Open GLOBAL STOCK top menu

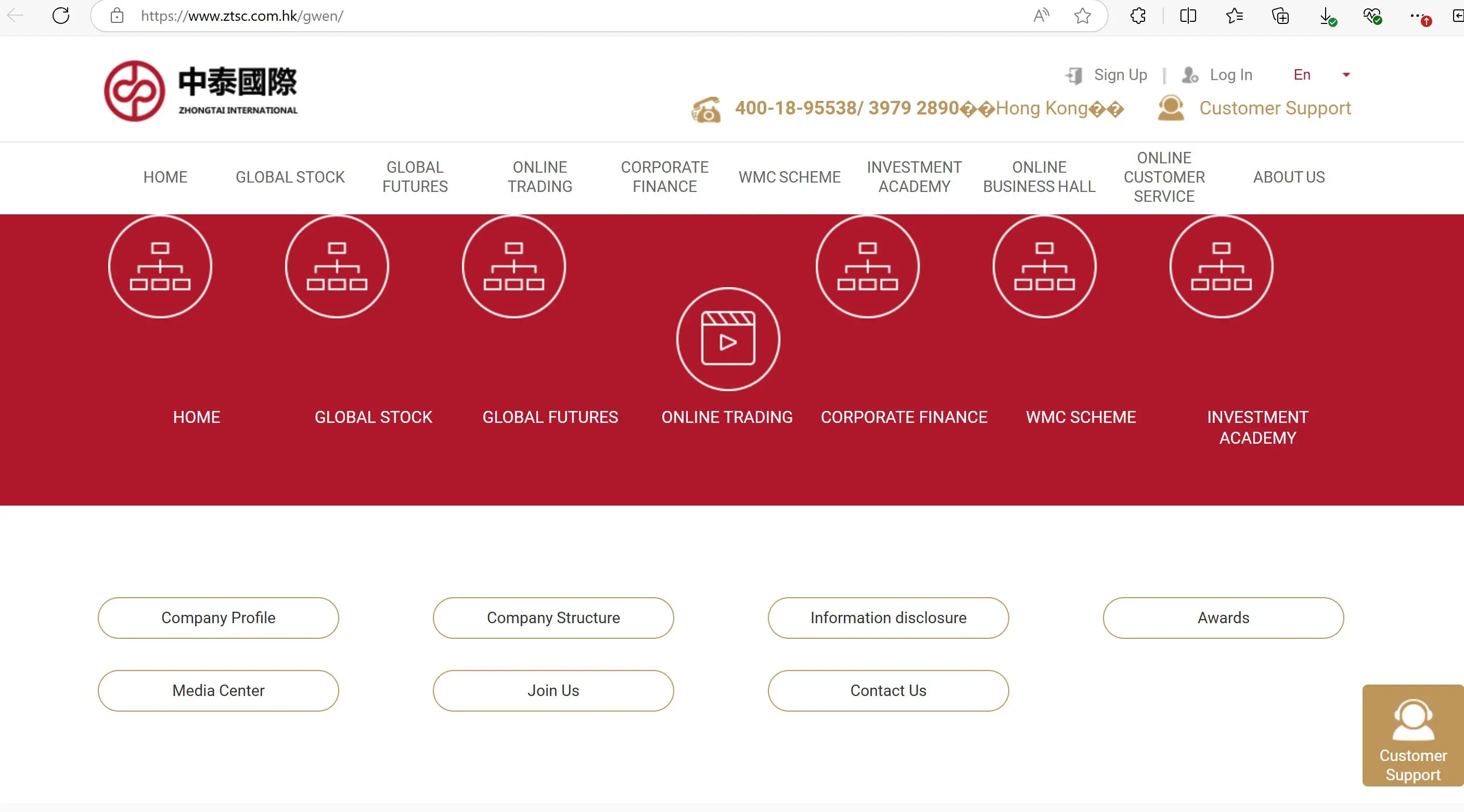click(x=290, y=177)
